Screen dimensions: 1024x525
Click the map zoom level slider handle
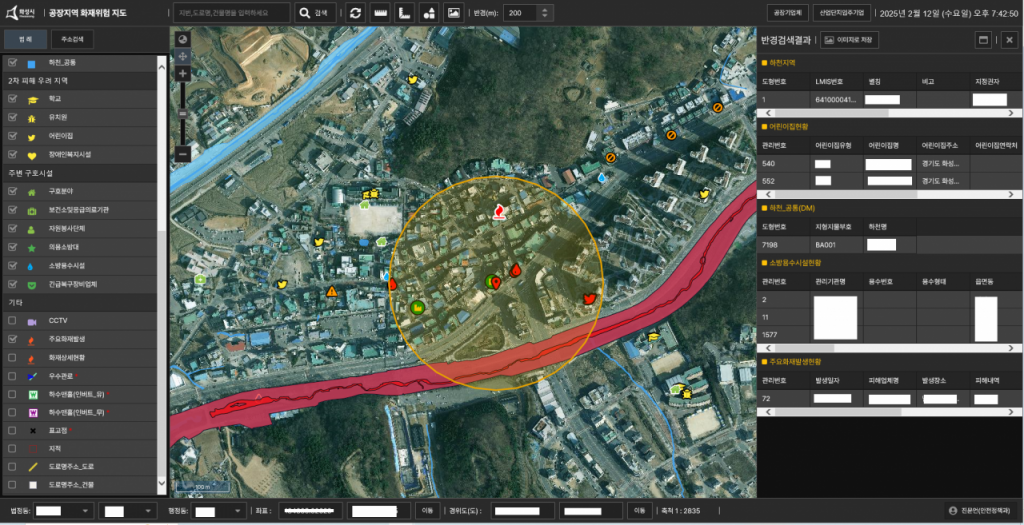click(182, 114)
